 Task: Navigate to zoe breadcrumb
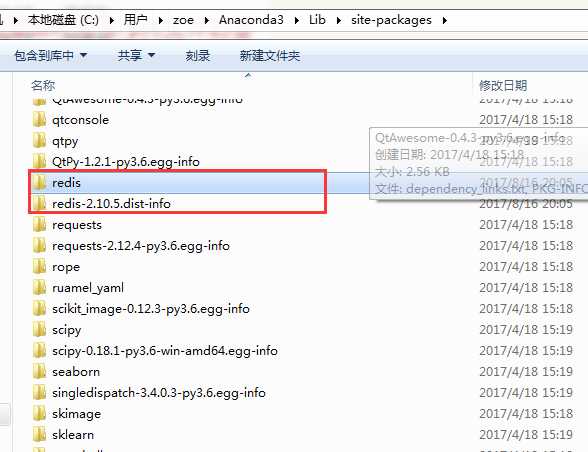[183, 20]
